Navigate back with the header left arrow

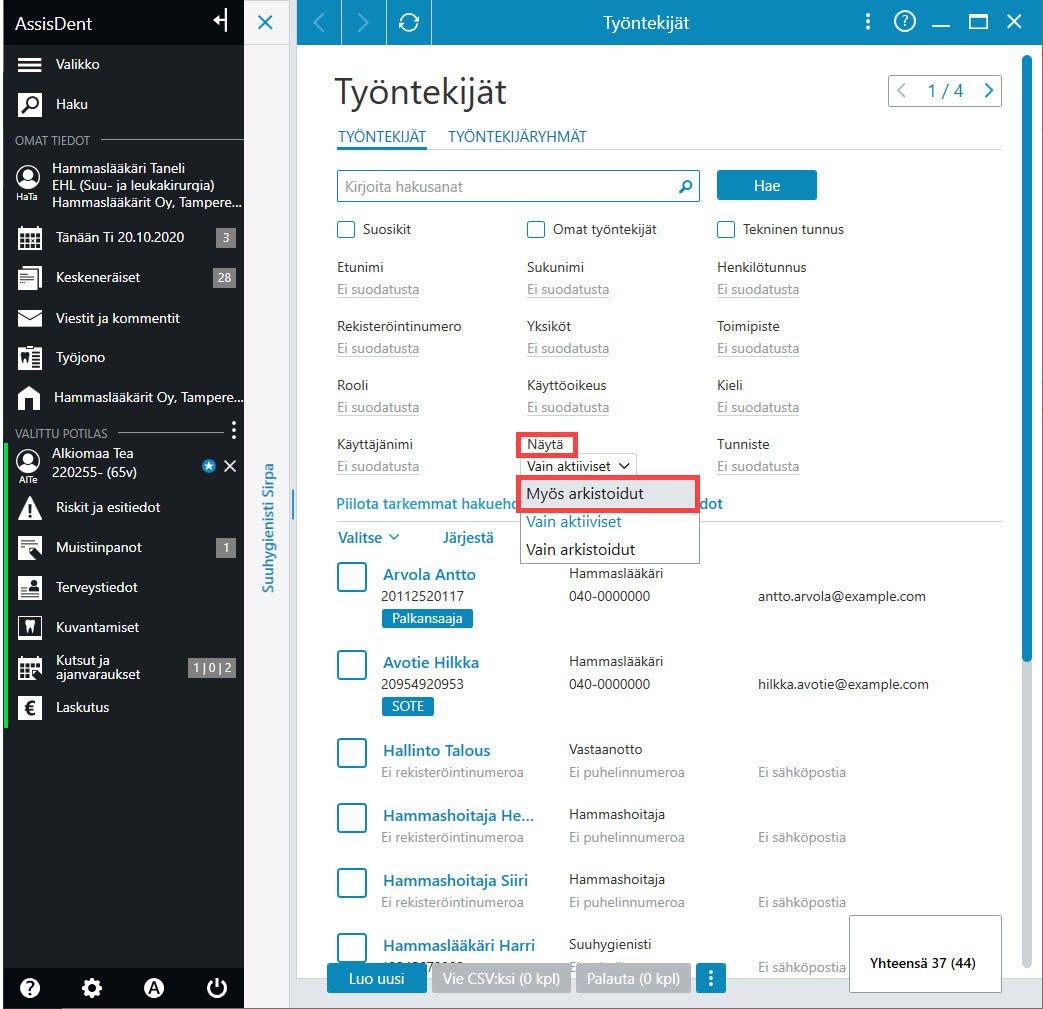click(319, 23)
